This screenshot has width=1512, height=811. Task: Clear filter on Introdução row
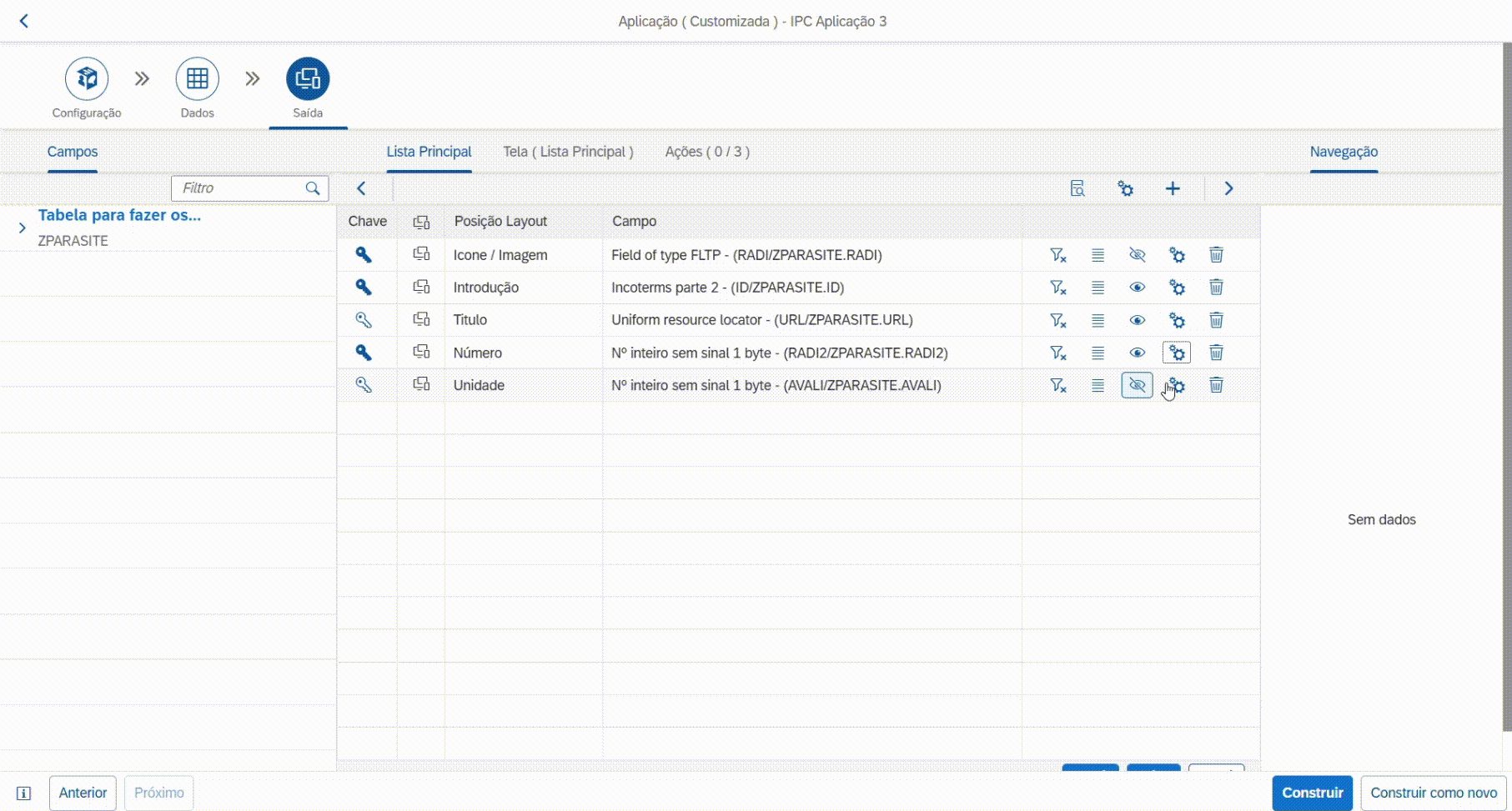pyautogui.click(x=1057, y=288)
